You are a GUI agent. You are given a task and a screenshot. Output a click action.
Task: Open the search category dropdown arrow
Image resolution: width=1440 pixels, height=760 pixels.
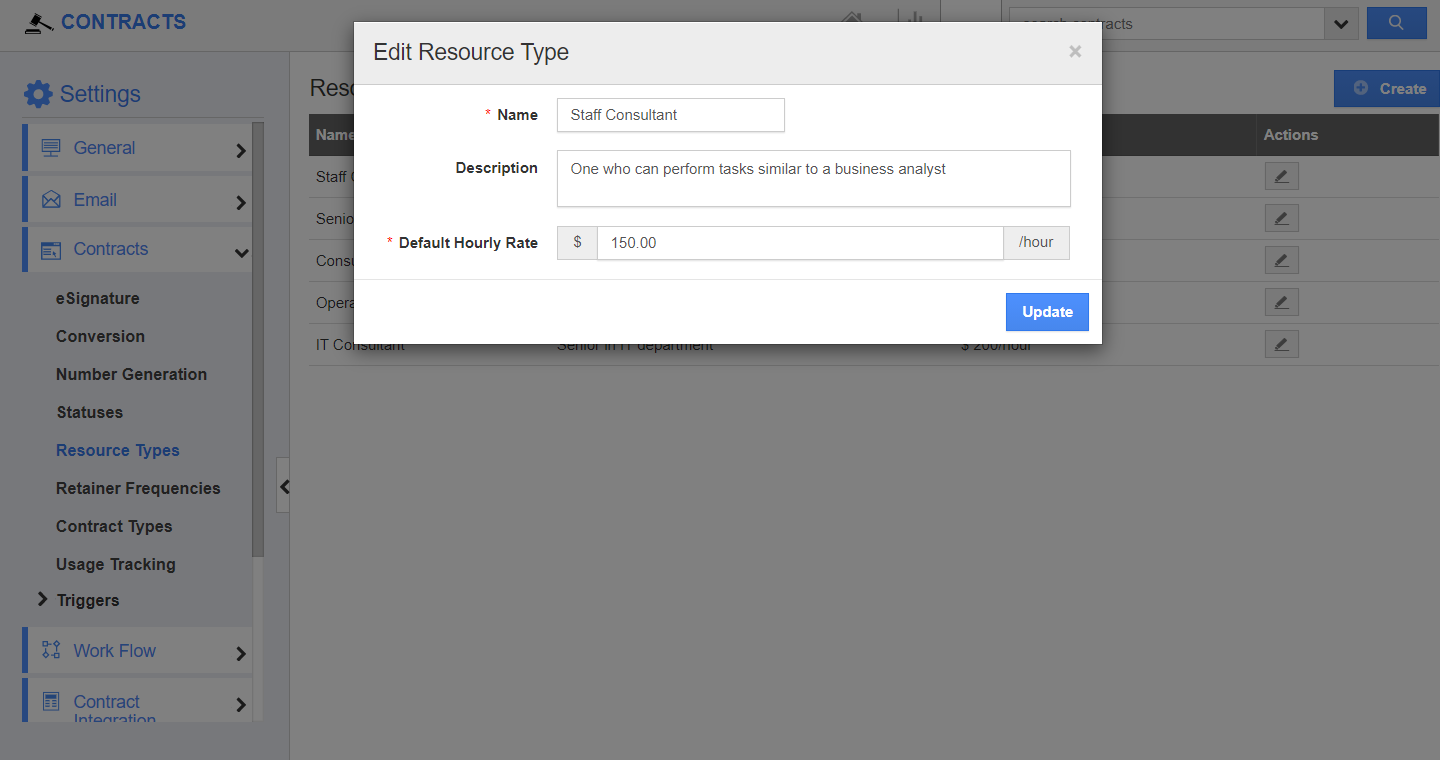coord(1341,23)
